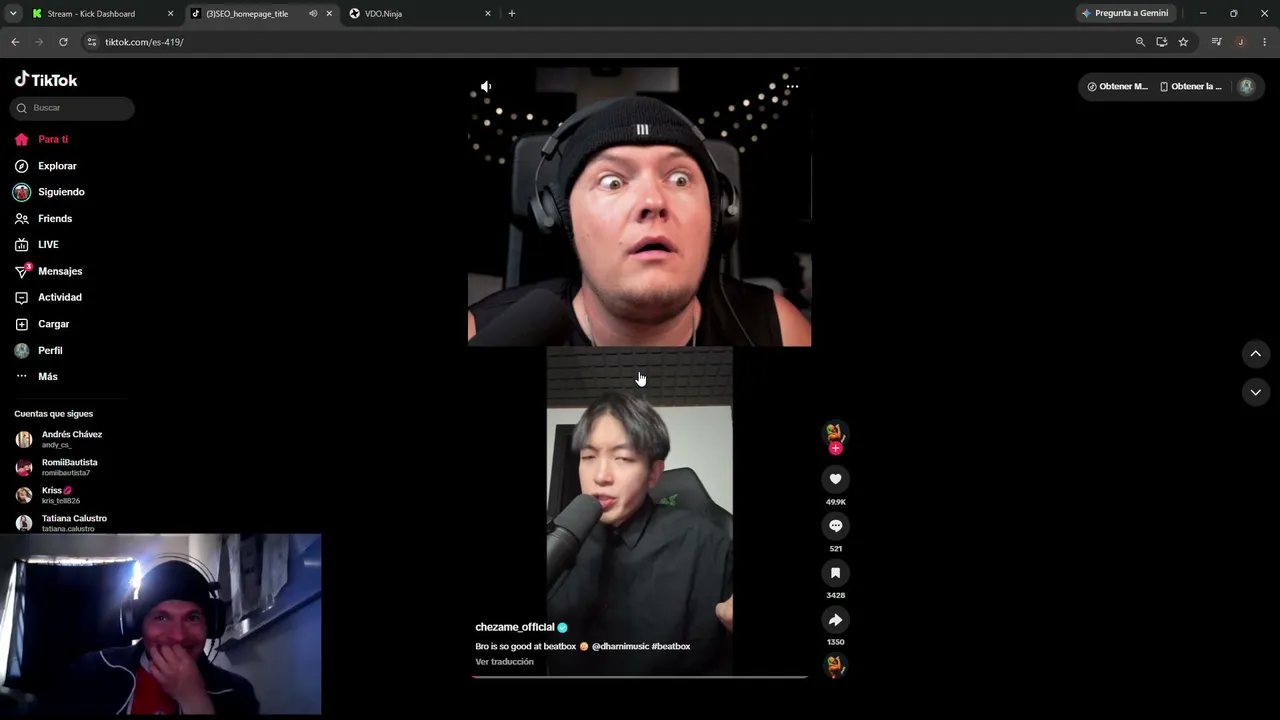Screen dimensions: 1280x720
Task: Expand the Más options menu
Action: tap(36, 377)
